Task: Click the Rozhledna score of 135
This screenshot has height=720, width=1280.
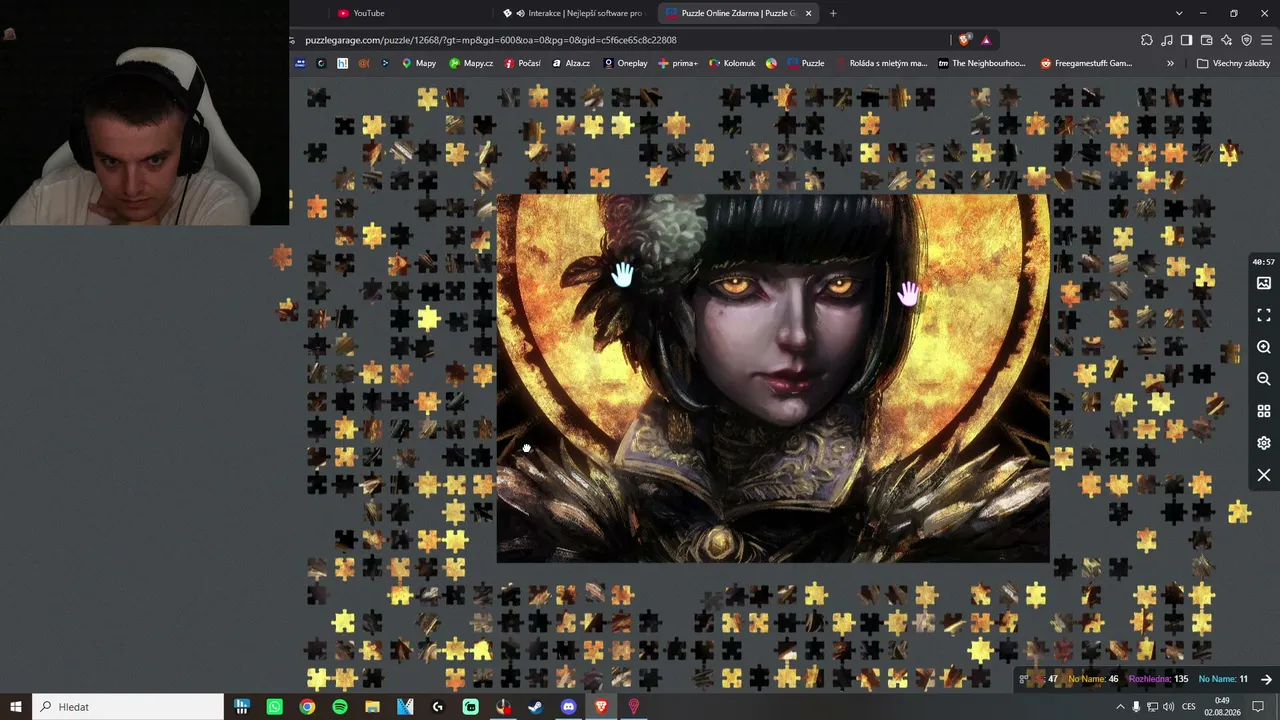Action: [x=1158, y=680]
